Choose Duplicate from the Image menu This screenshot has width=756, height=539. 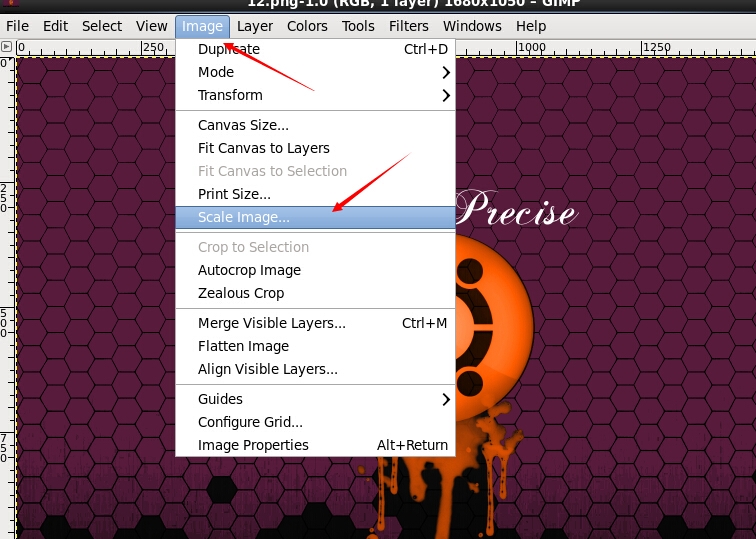click(x=315, y=49)
